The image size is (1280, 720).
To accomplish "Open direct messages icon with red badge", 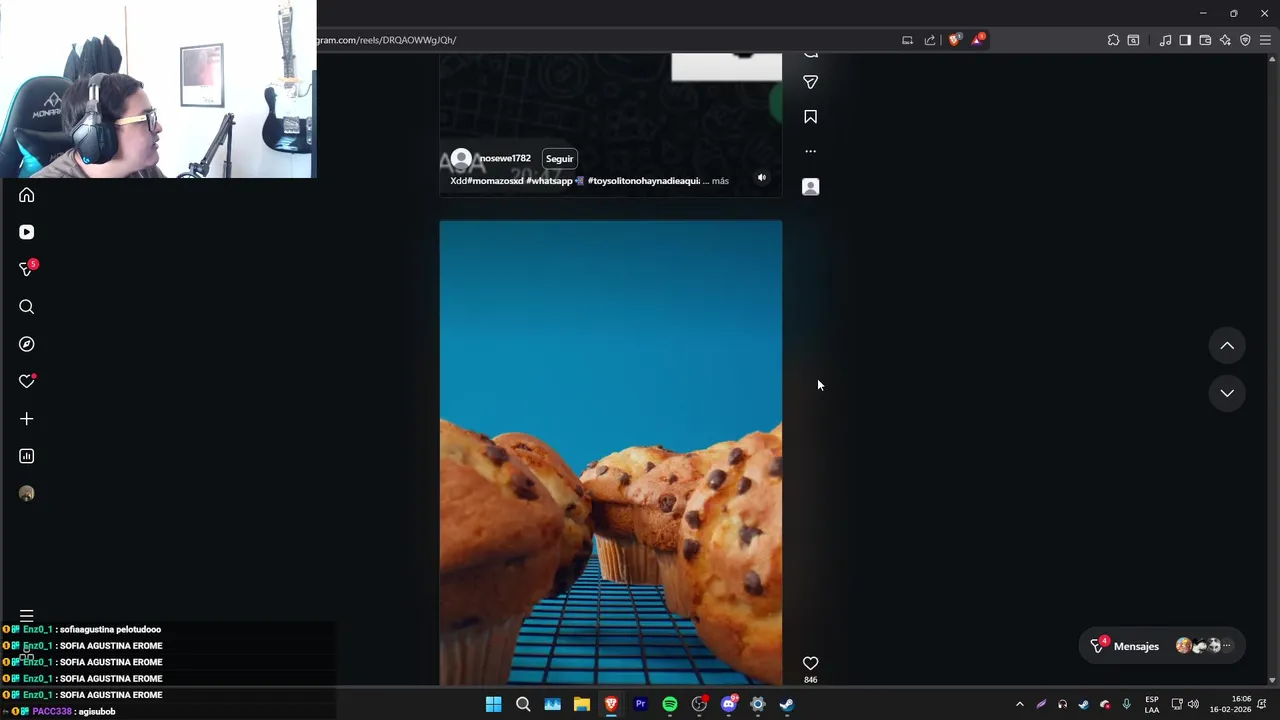I will [x=27, y=268].
